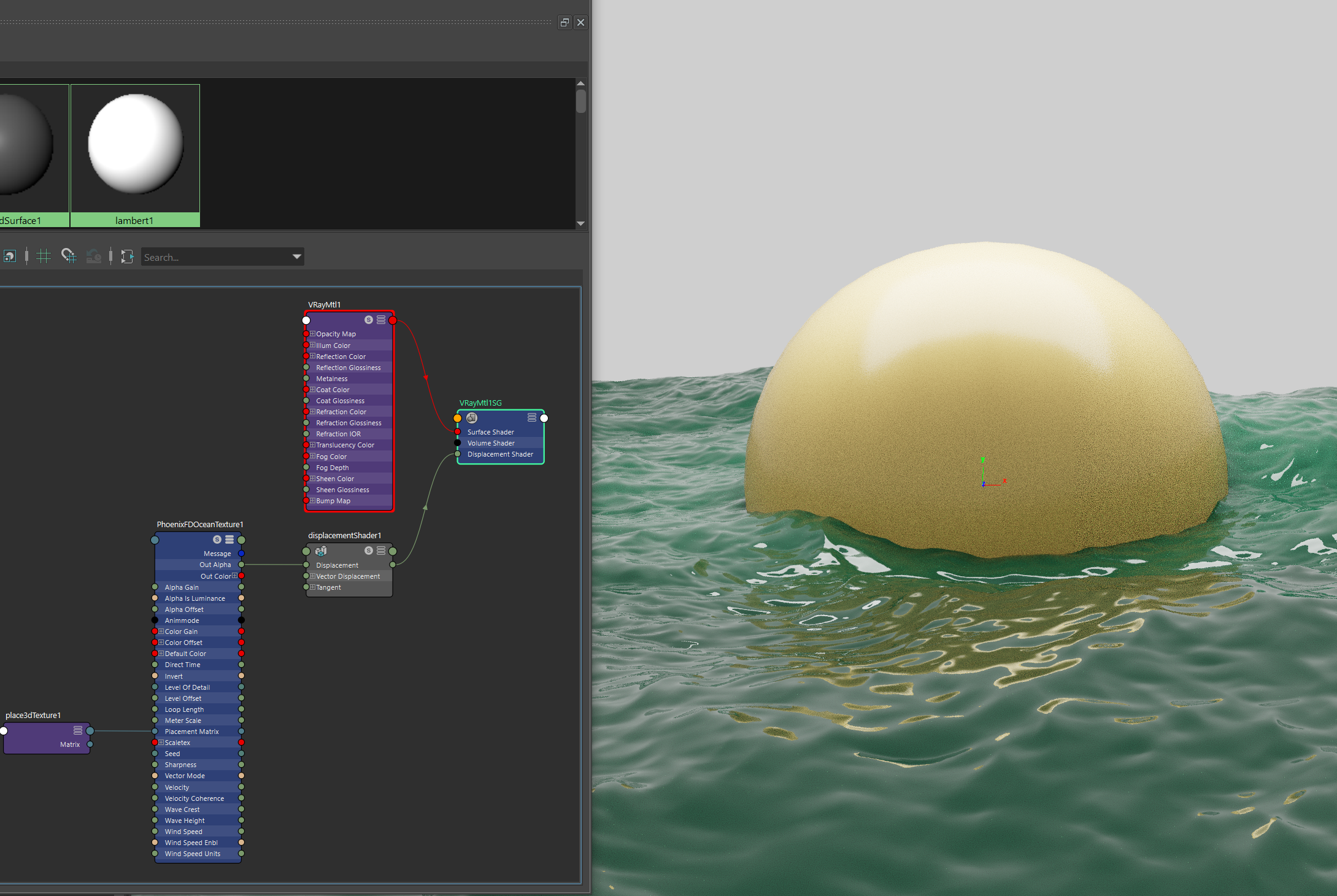Expand the Illum Color attribute

[312, 345]
